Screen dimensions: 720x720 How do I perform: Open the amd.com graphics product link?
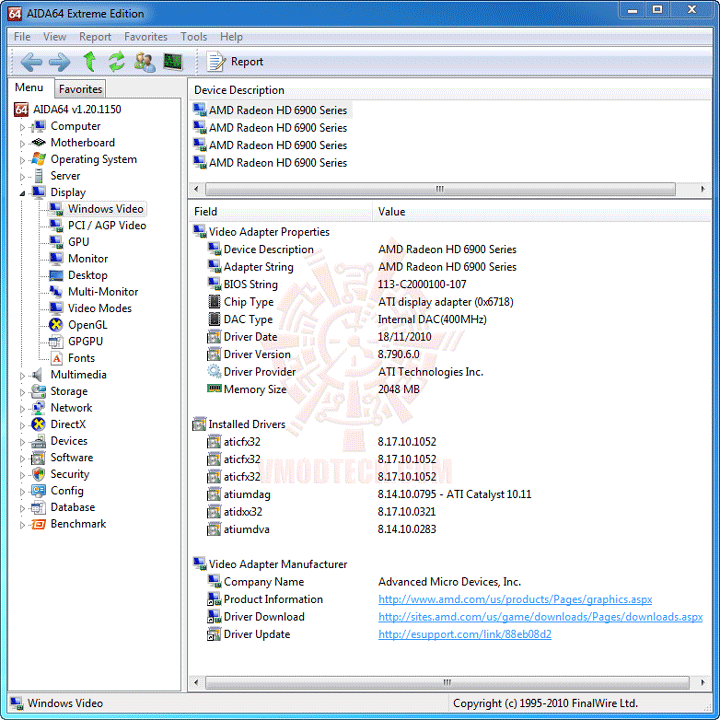(515, 599)
